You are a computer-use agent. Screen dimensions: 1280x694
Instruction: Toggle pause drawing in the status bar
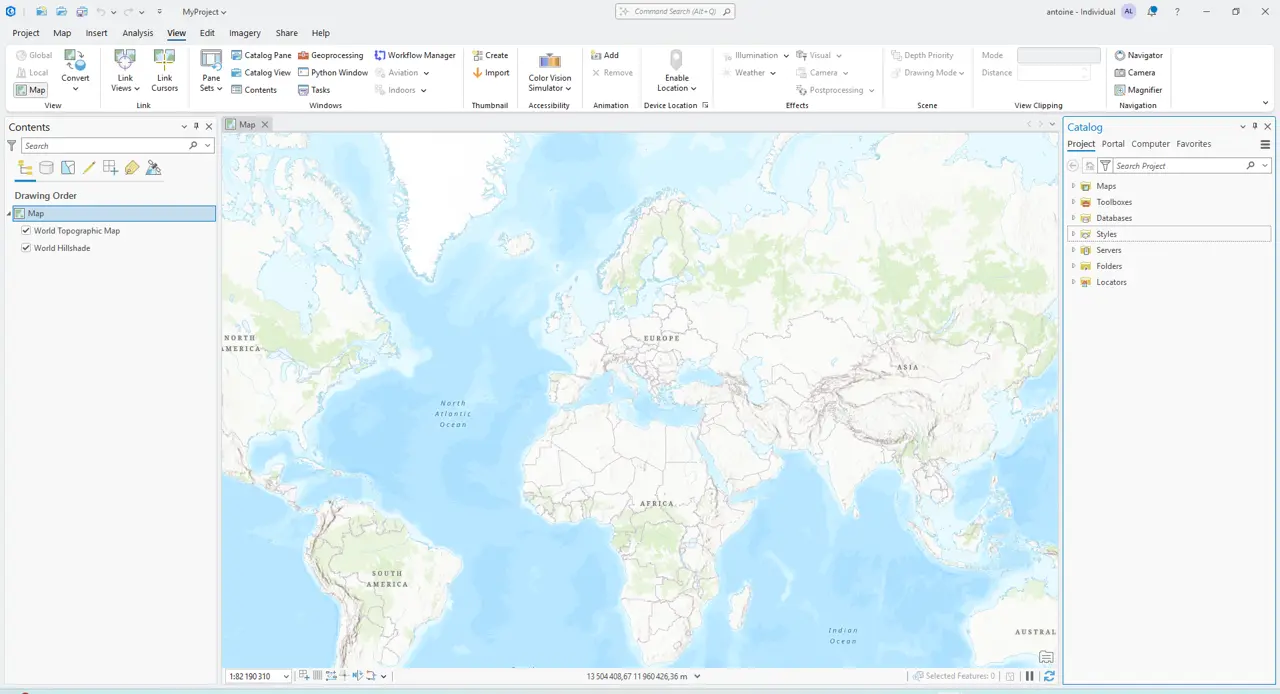1029,676
